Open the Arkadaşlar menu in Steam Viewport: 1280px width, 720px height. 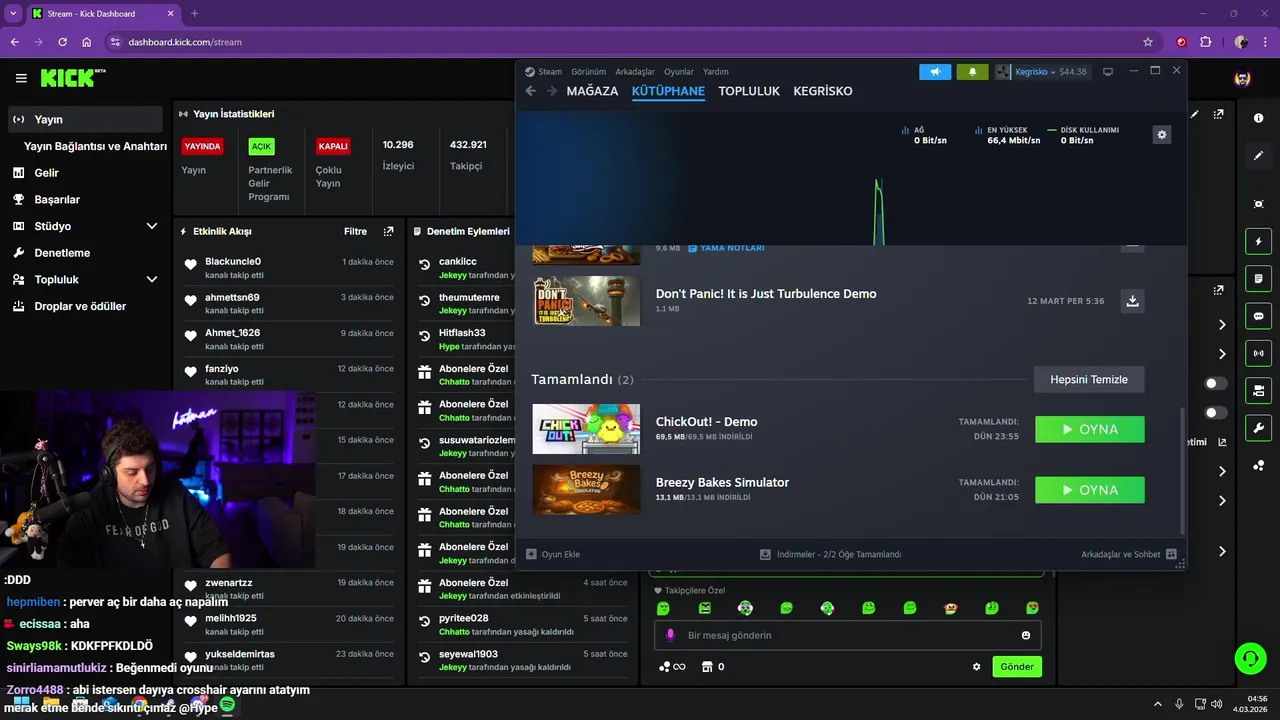pyautogui.click(x=635, y=72)
